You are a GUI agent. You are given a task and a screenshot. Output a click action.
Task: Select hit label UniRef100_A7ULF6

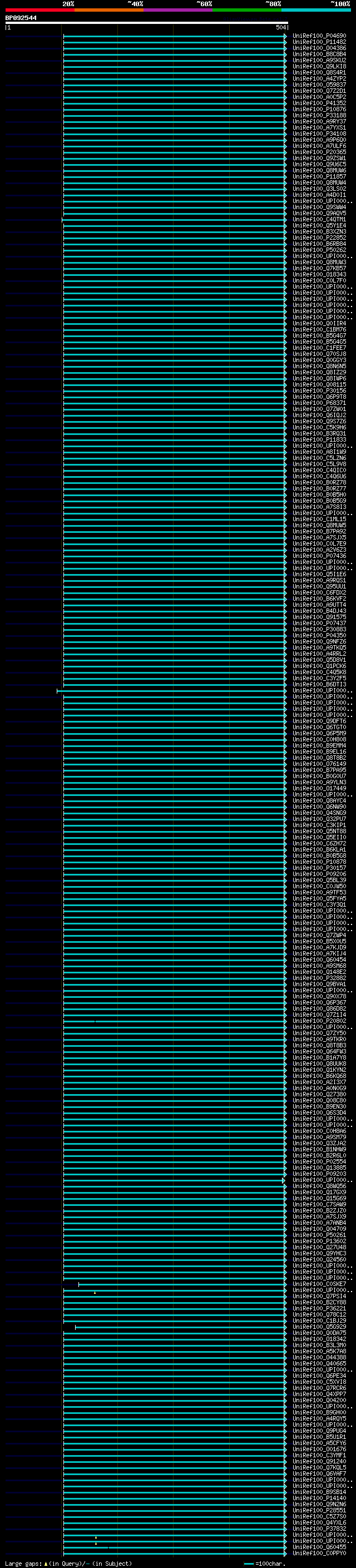319,146
